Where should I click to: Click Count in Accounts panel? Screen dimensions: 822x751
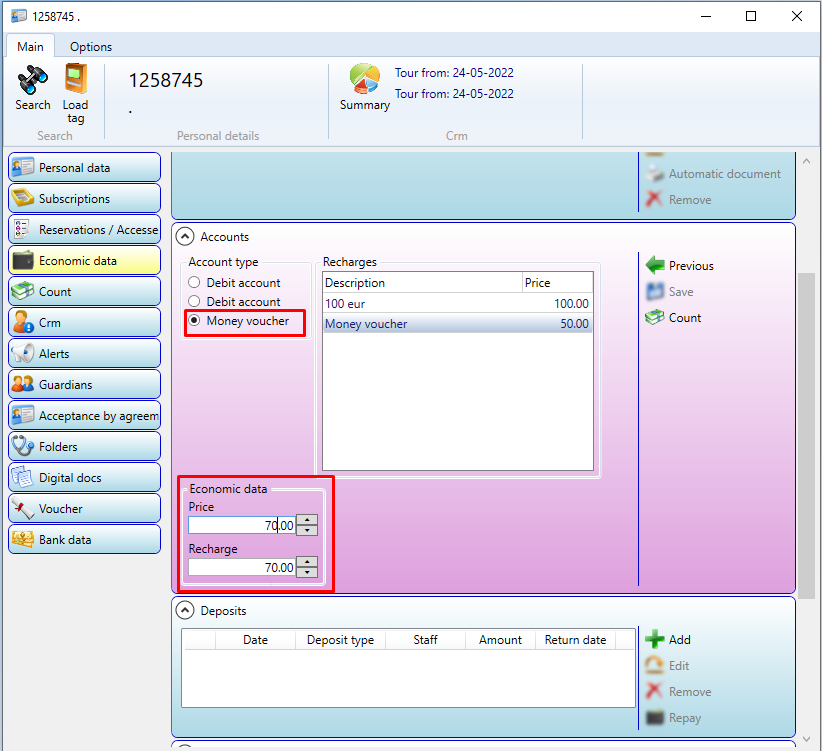click(674, 318)
